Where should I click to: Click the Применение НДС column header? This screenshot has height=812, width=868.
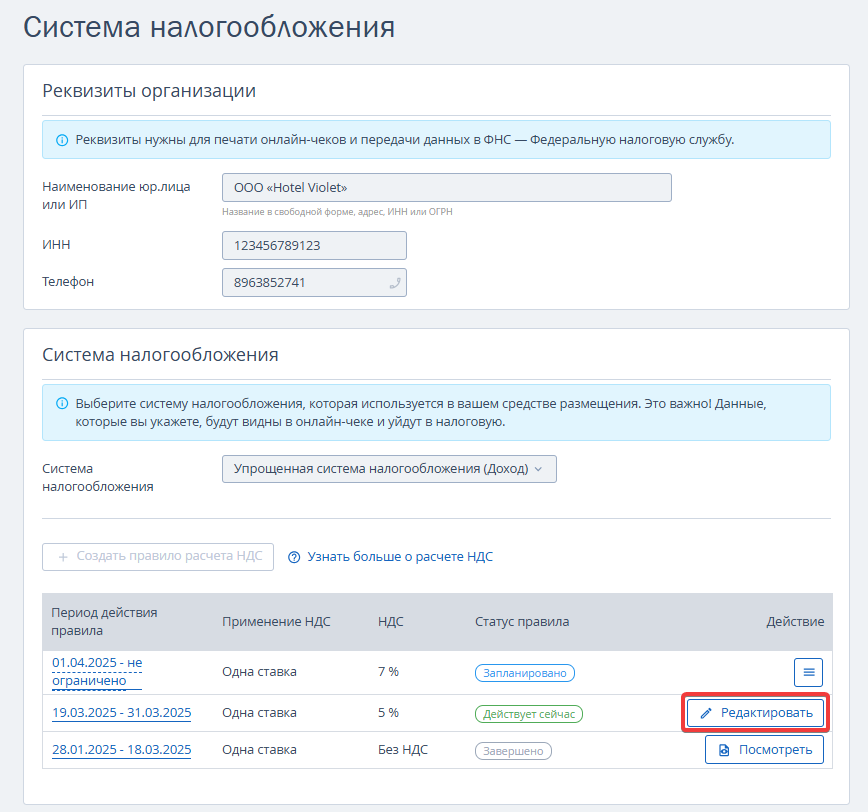276,622
